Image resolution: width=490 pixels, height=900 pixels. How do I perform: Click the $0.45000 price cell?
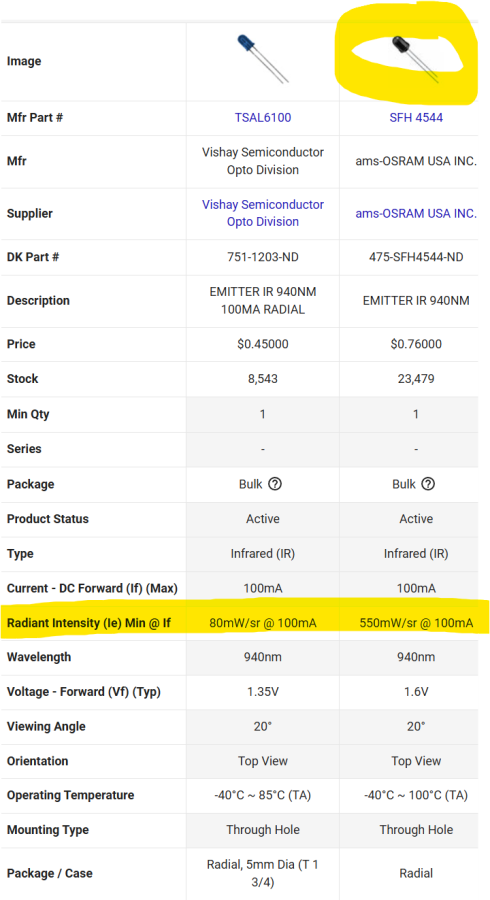point(263,344)
